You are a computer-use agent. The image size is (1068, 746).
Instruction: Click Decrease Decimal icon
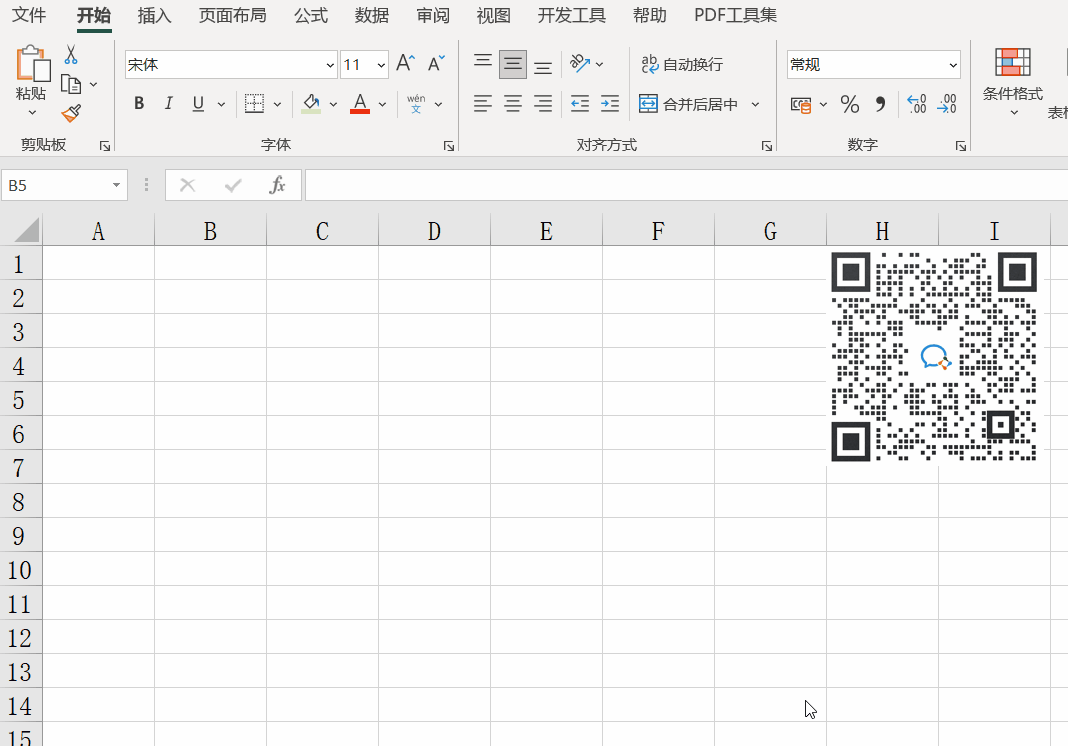tap(947, 104)
